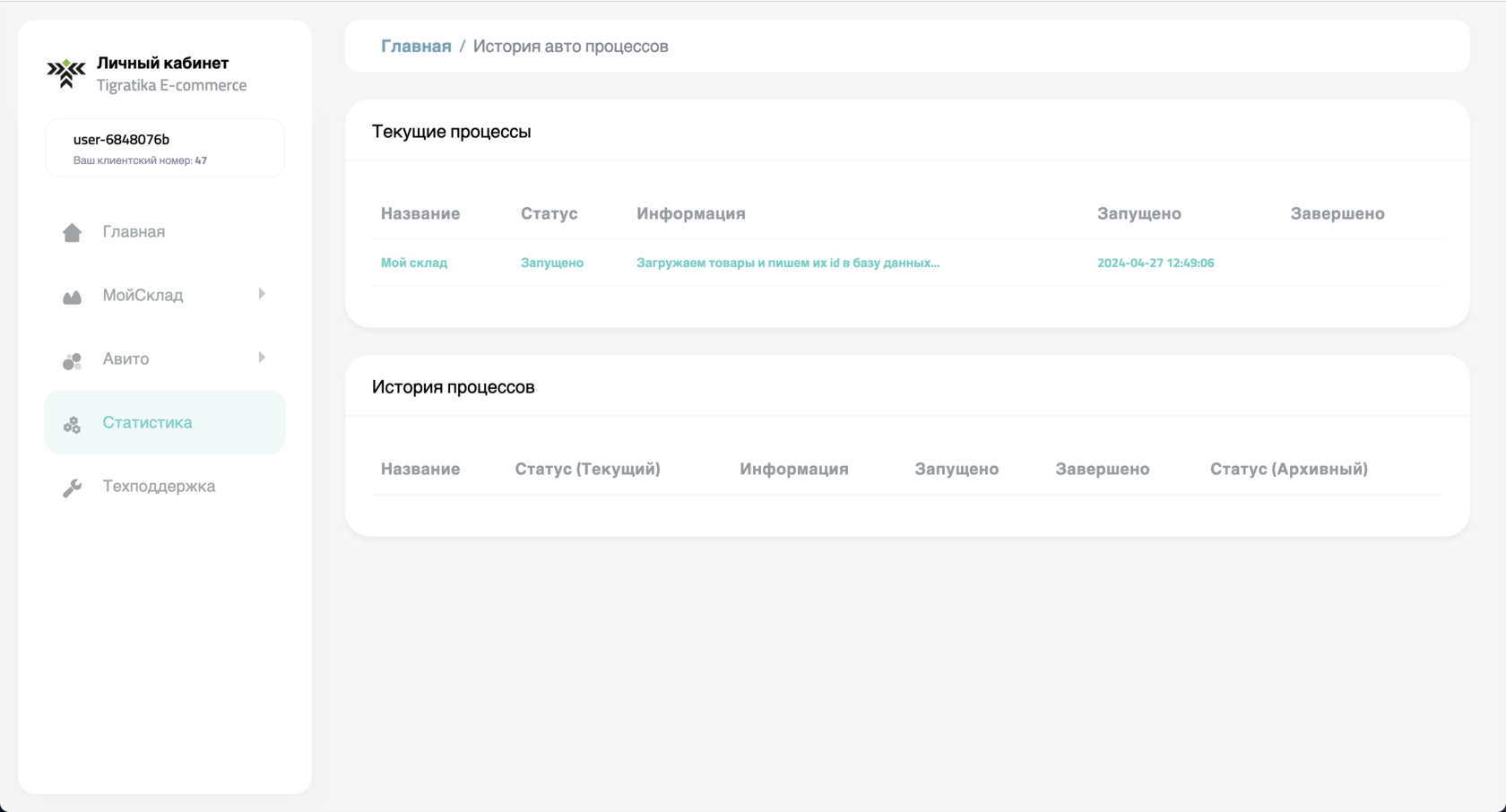Go to Главная via the breadcrumb link

[x=416, y=46]
